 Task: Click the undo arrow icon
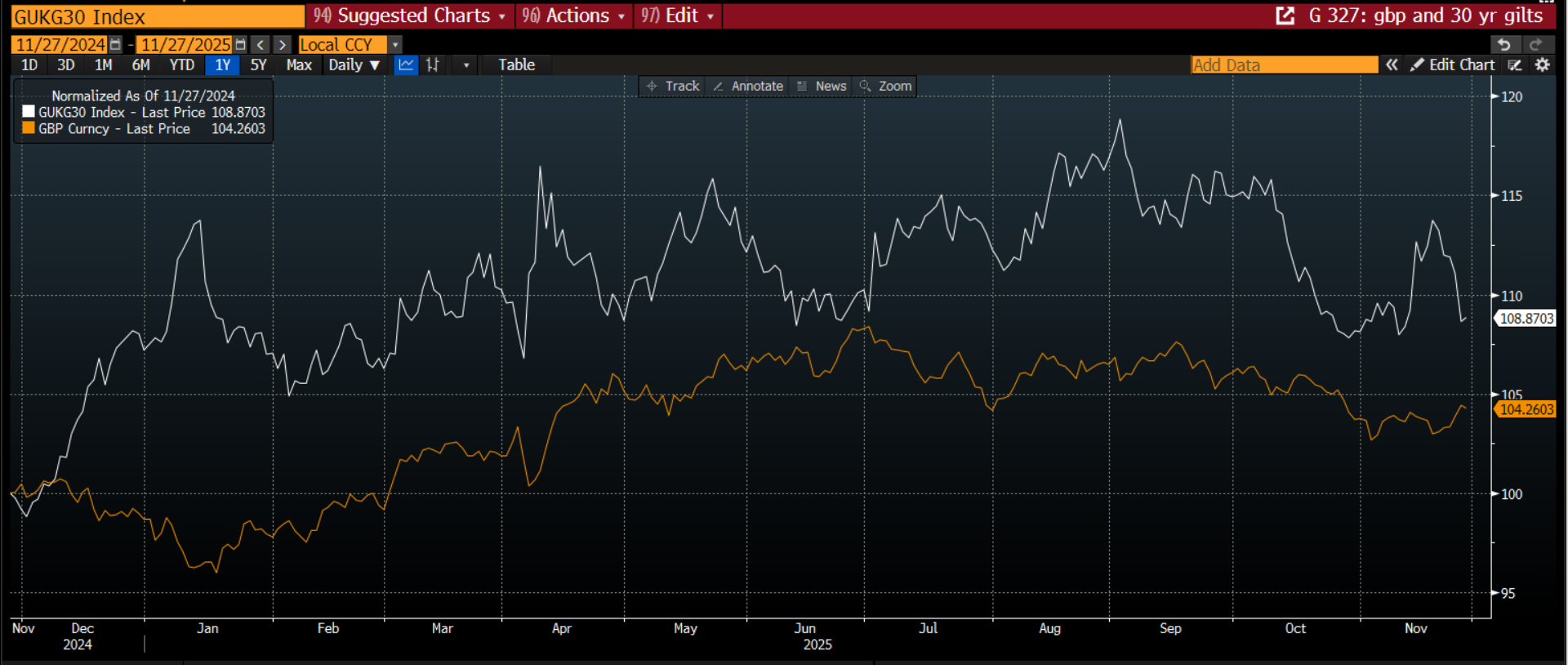click(1504, 45)
